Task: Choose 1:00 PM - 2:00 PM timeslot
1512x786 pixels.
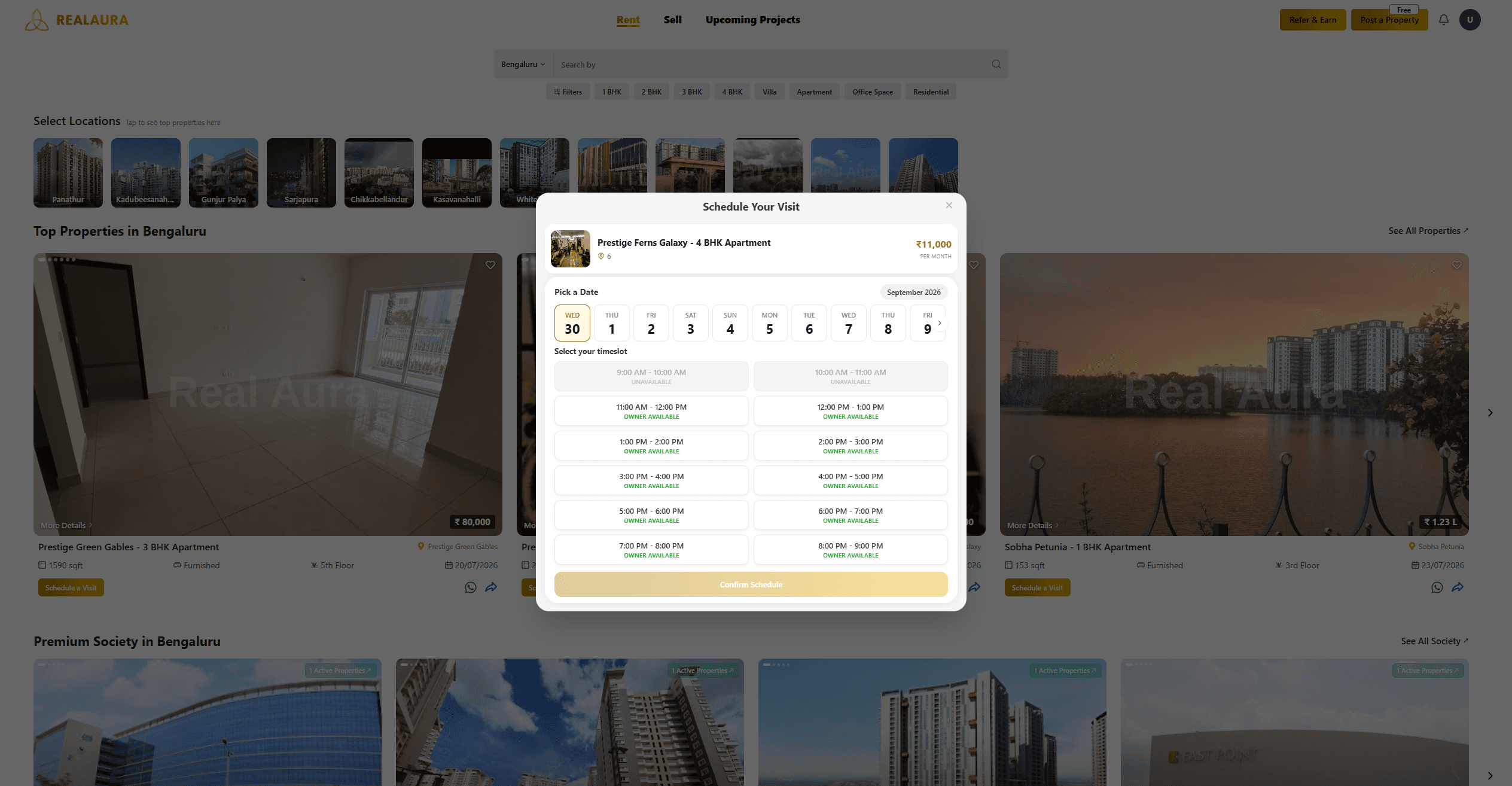Action: tap(651, 446)
